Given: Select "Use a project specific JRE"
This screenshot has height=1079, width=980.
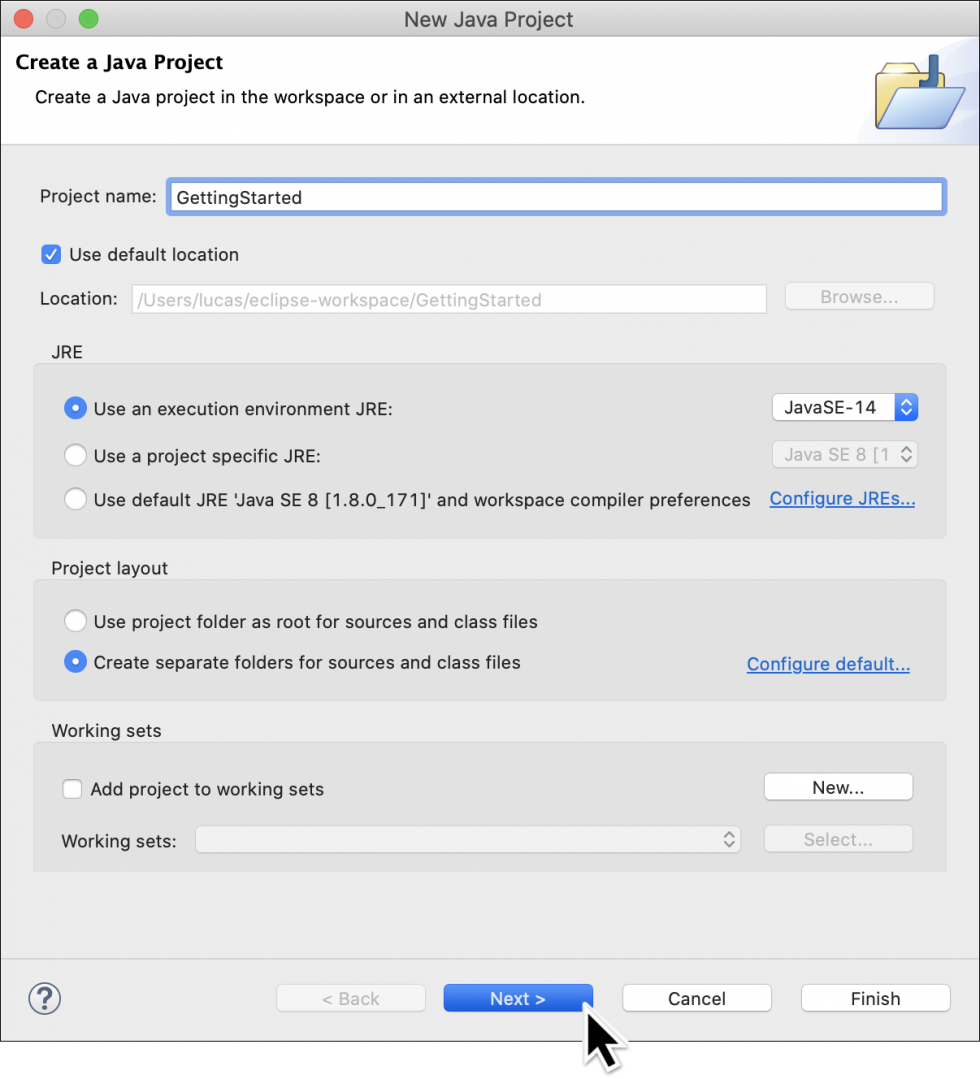Looking at the screenshot, I should [75, 454].
